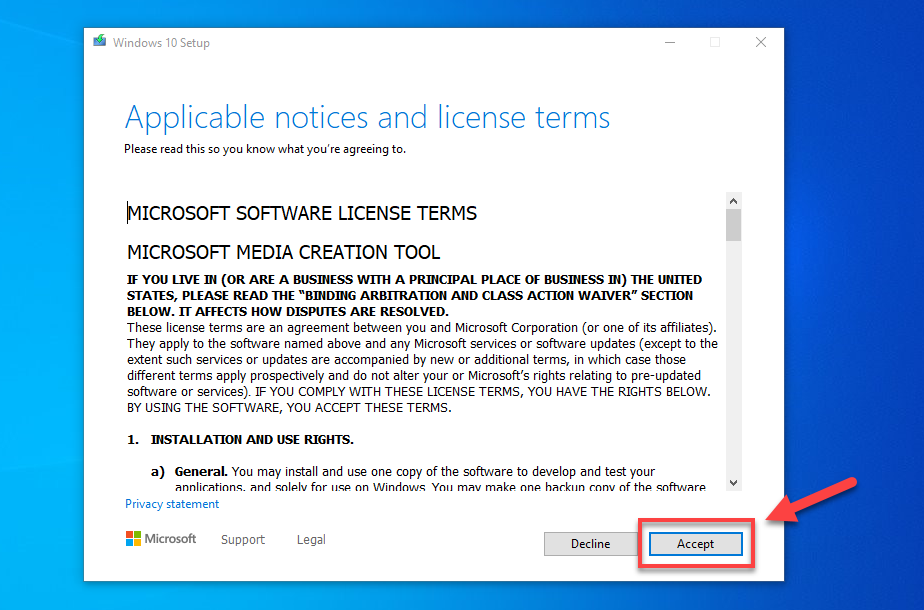Minimize the Windows 10 Setup window

(x=670, y=42)
